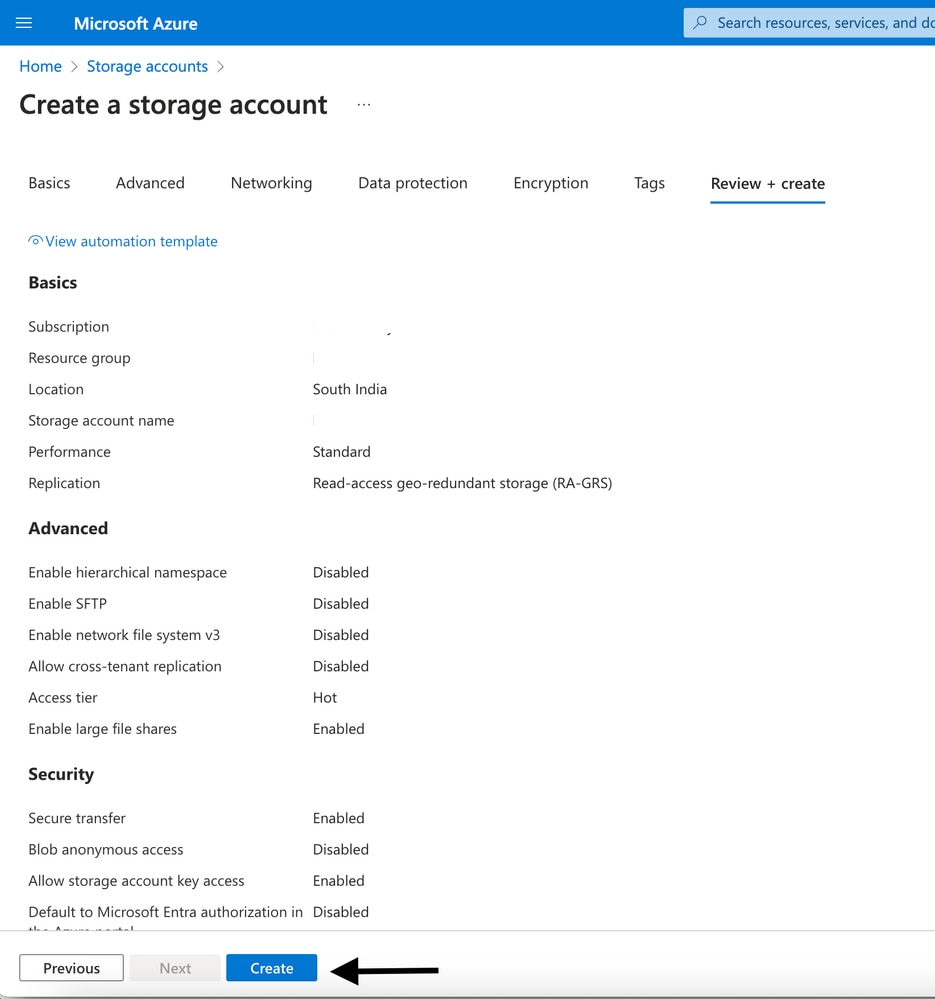
Task: Select Enabled value for Secure transfer
Action: 339,818
